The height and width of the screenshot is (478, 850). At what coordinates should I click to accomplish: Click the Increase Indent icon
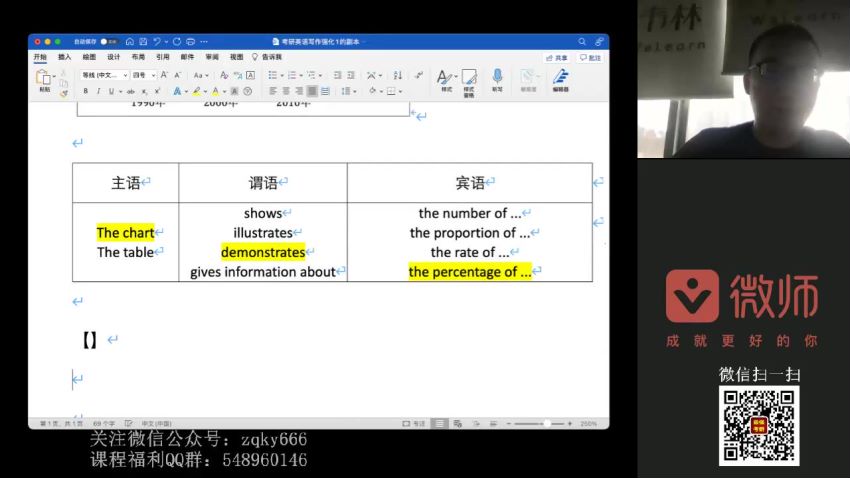coord(351,75)
